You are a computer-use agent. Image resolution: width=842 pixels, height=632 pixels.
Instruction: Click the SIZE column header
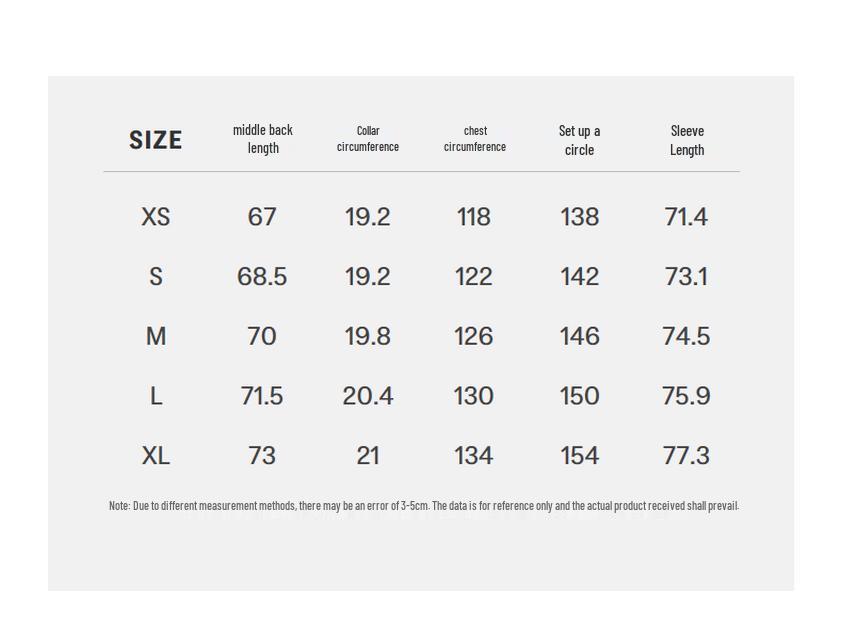[x=155, y=140]
